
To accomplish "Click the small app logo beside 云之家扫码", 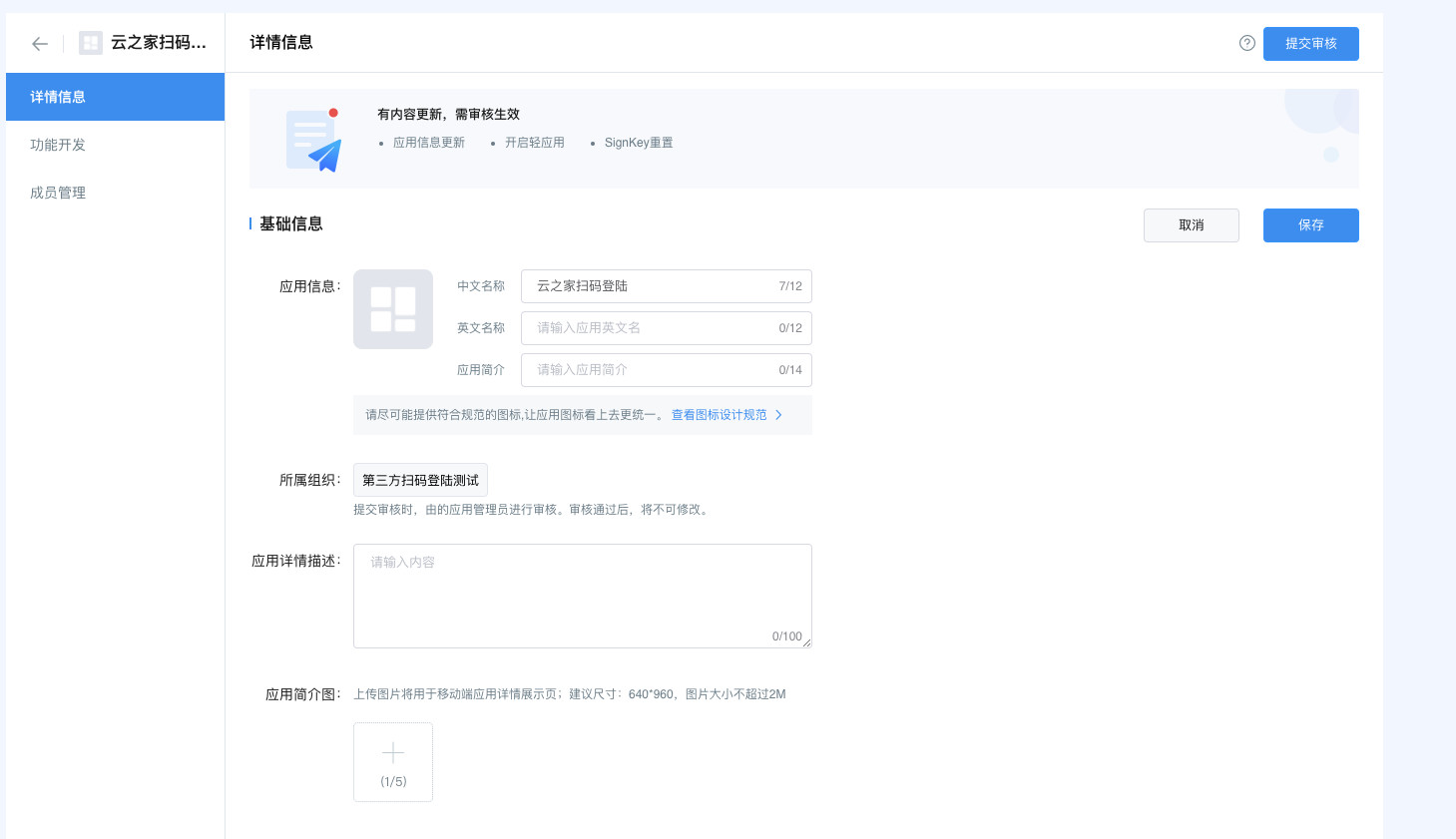I will (x=91, y=43).
